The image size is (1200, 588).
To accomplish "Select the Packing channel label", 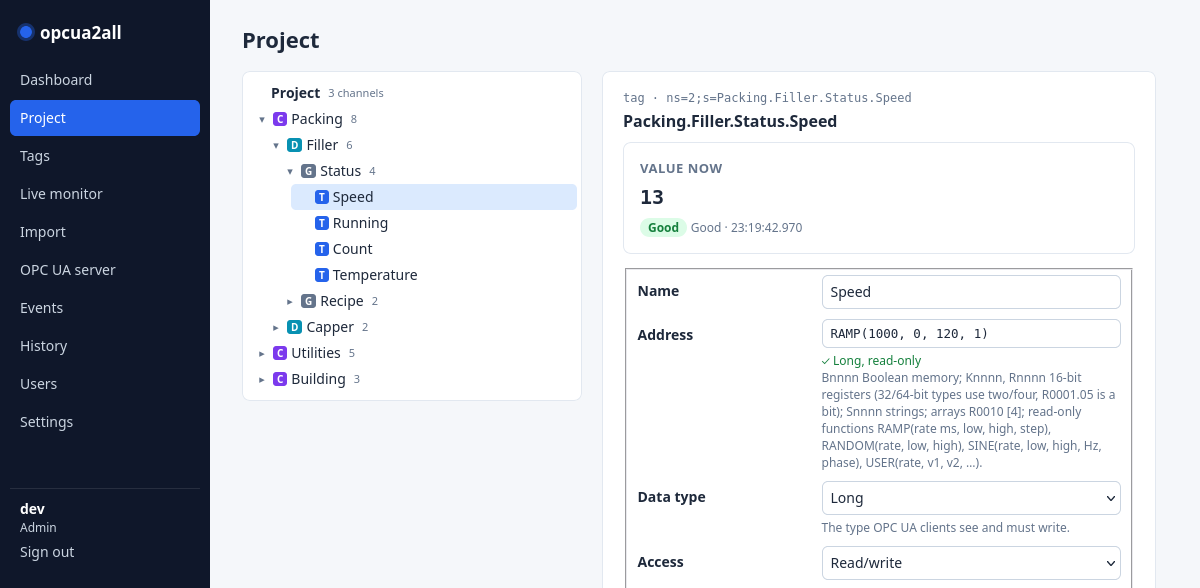I will coord(317,119).
